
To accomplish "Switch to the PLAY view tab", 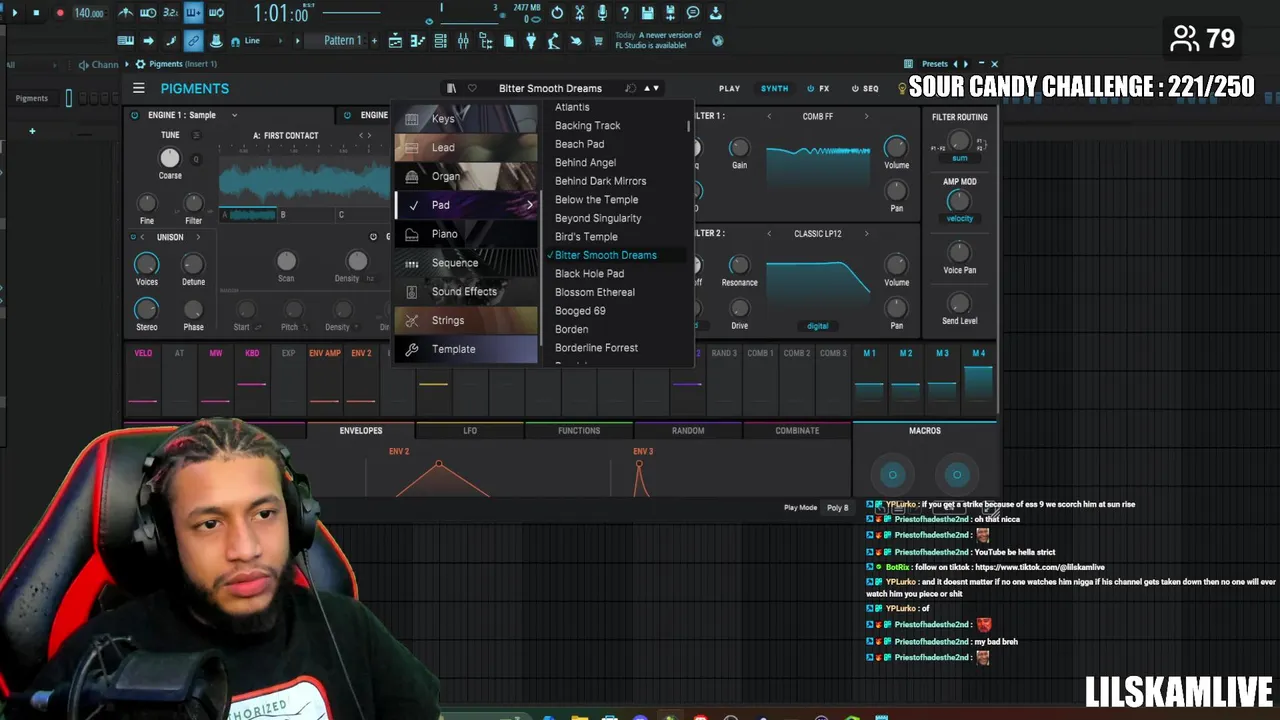I will (730, 88).
